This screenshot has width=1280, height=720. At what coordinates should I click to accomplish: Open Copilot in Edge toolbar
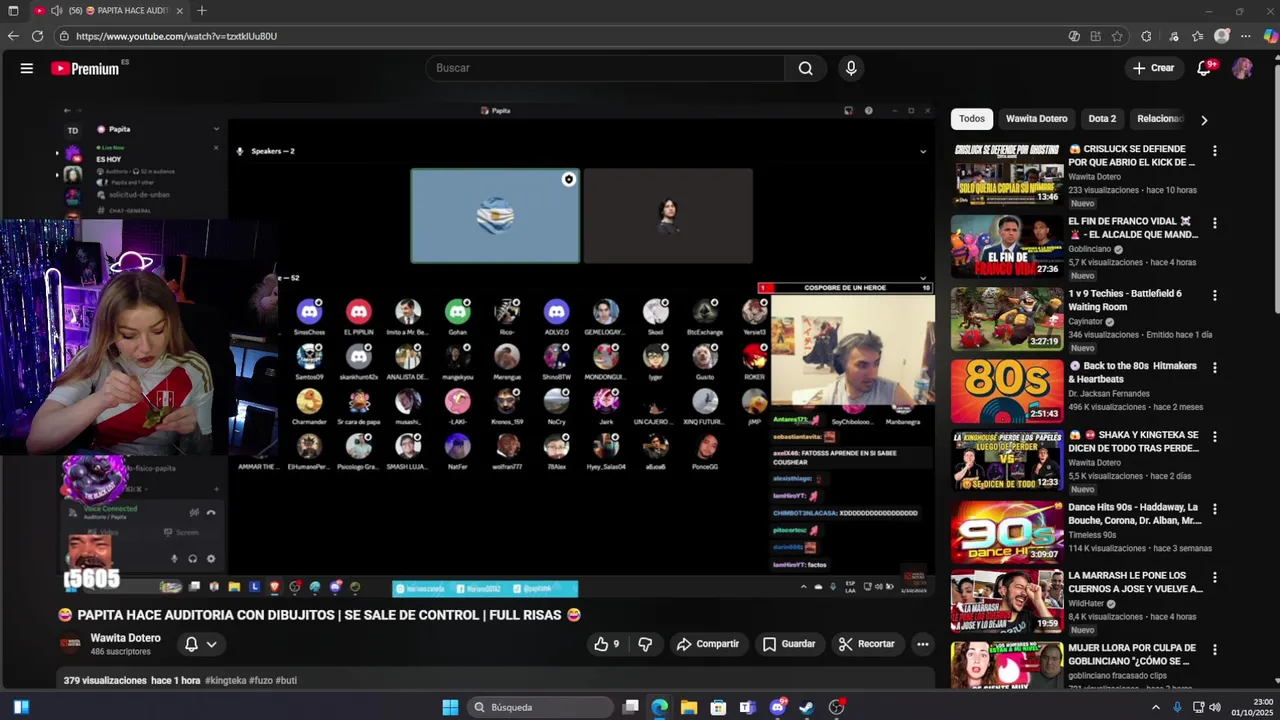(1269, 36)
